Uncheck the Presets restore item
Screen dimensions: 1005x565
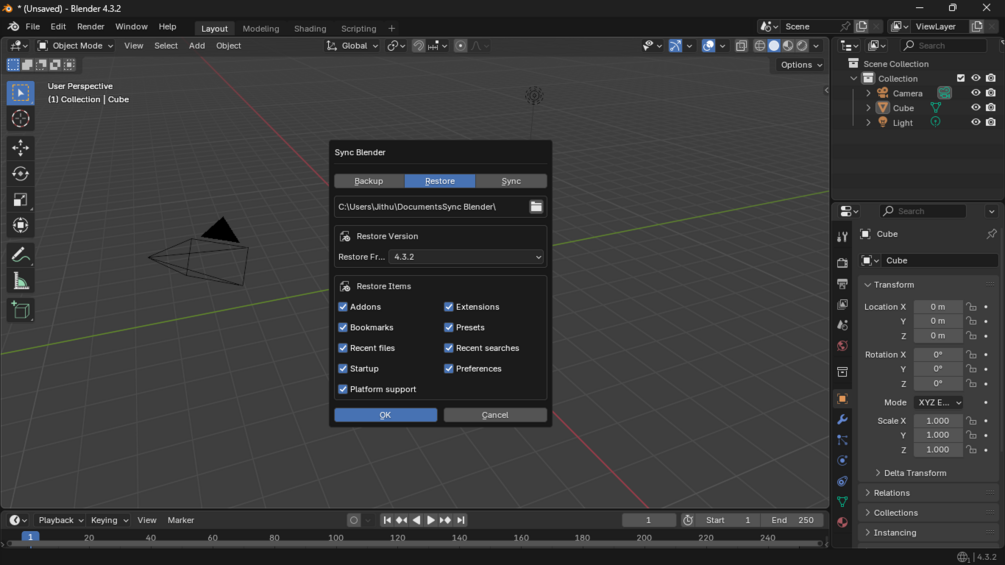449,327
